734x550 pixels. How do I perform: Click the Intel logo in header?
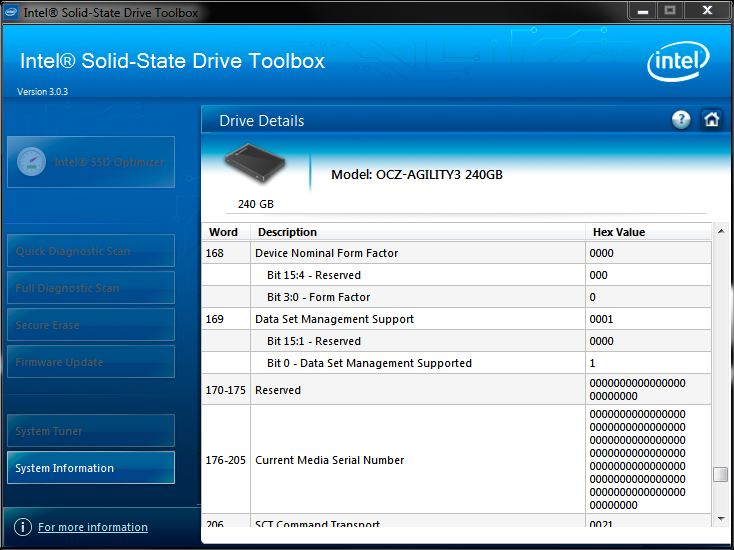678,61
